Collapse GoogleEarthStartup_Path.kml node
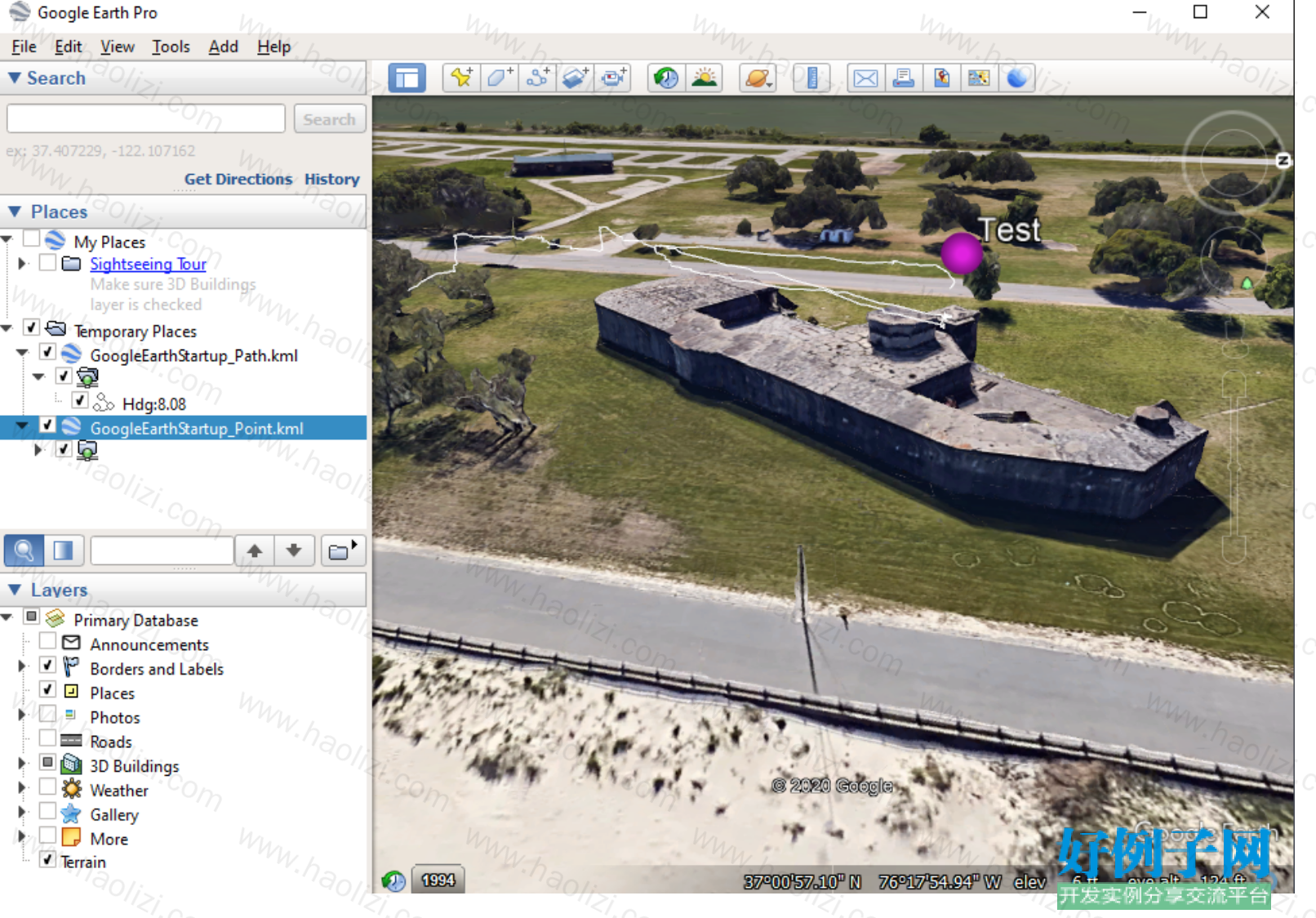 click(x=23, y=353)
